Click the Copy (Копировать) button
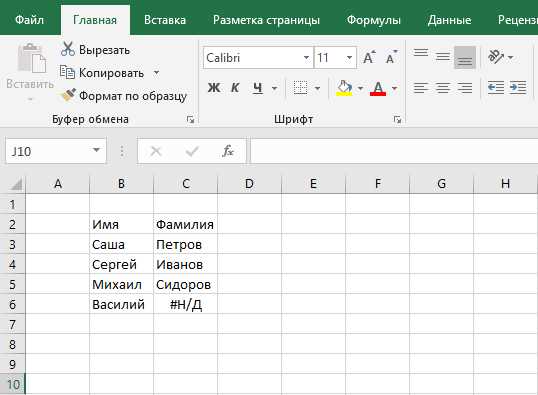 pyautogui.click(x=102, y=73)
